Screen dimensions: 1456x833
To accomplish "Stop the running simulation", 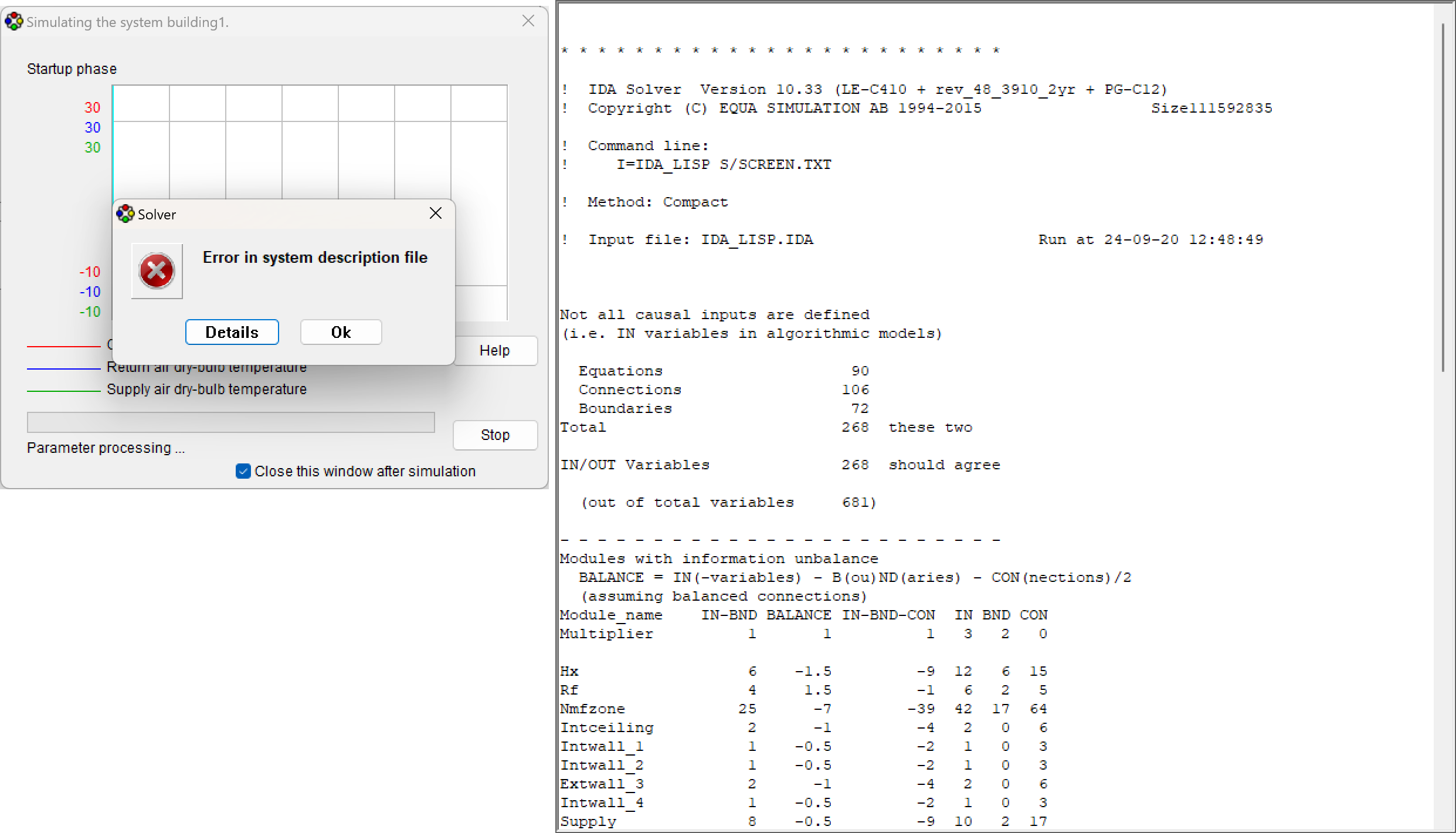I will (494, 435).
